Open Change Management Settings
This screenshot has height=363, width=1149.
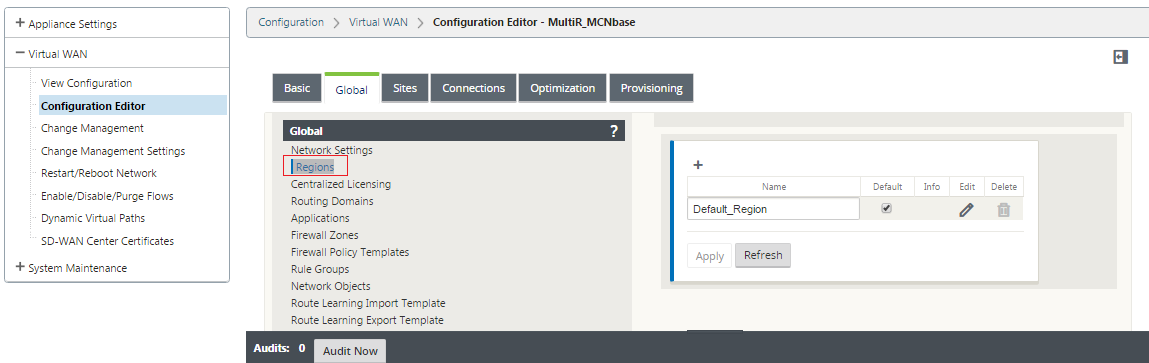[x=113, y=151]
